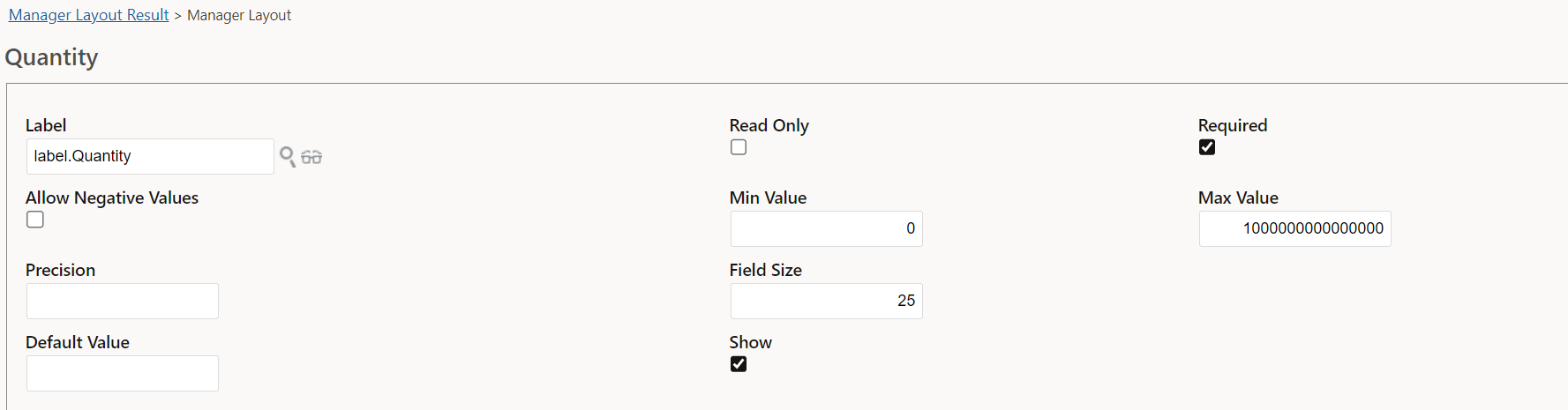This screenshot has height=410, width=1568.
Task: Click the Manager Layout breadcrumb text
Action: [239, 15]
